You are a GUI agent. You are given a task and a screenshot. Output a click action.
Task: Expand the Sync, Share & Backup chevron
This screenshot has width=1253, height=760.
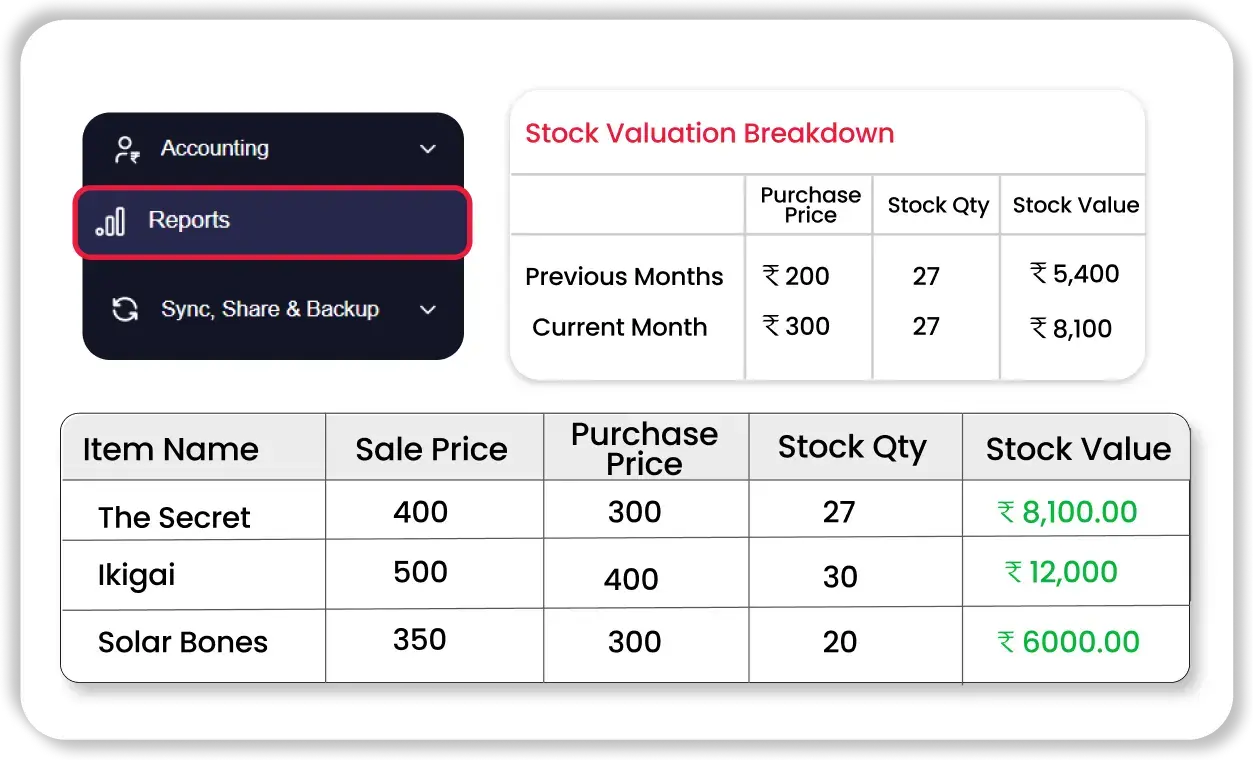pyautogui.click(x=428, y=310)
